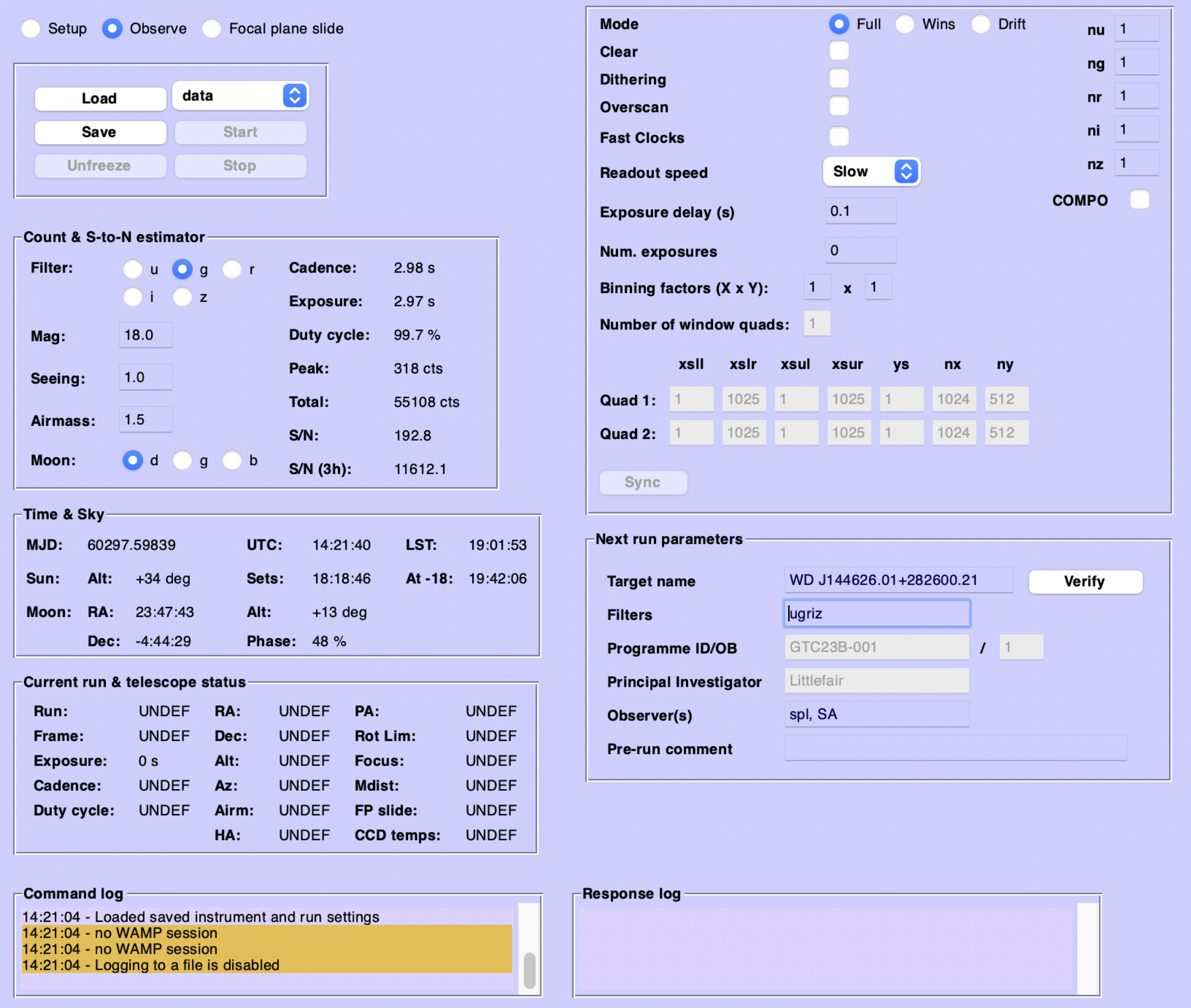The image size is (1191, 1008).
Task: Click the Y binning factor field
Action: pos(878,287)
